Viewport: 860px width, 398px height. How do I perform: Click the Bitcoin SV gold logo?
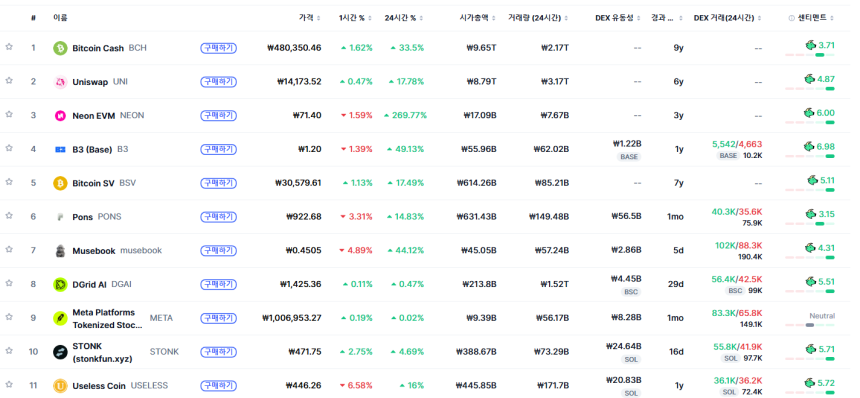60,183
